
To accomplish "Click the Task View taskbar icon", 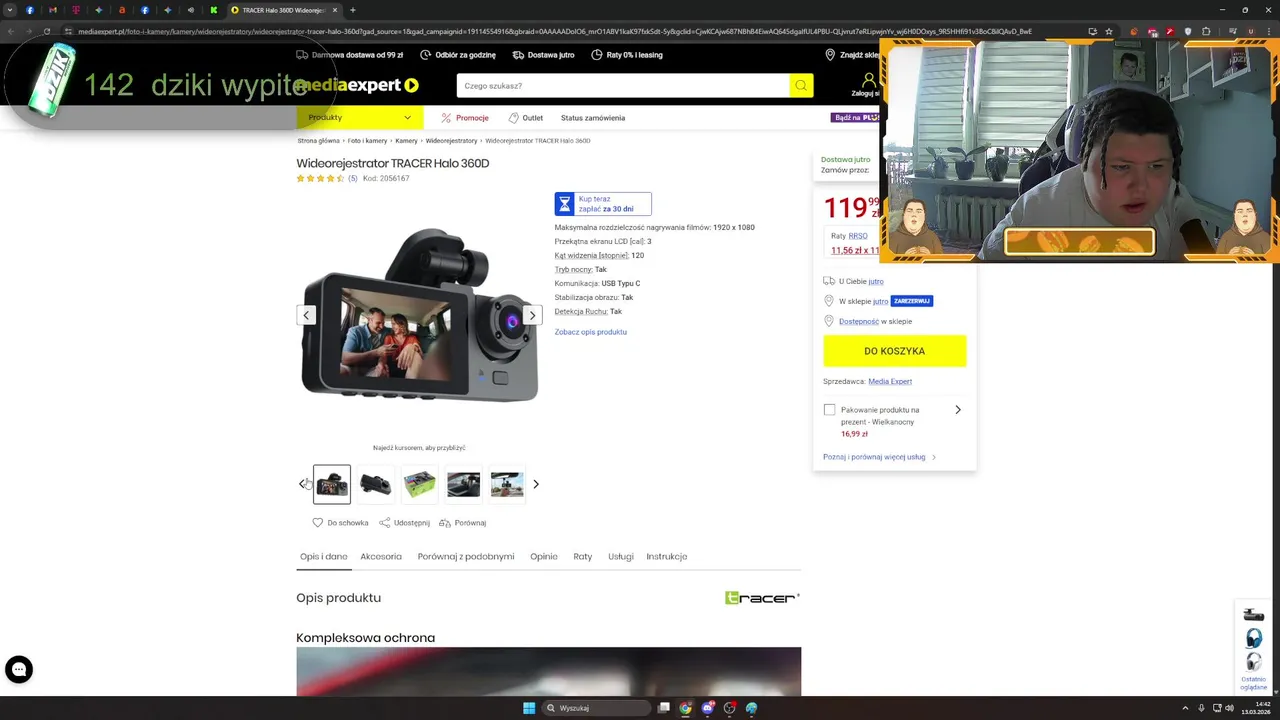I will click(664, 708).
